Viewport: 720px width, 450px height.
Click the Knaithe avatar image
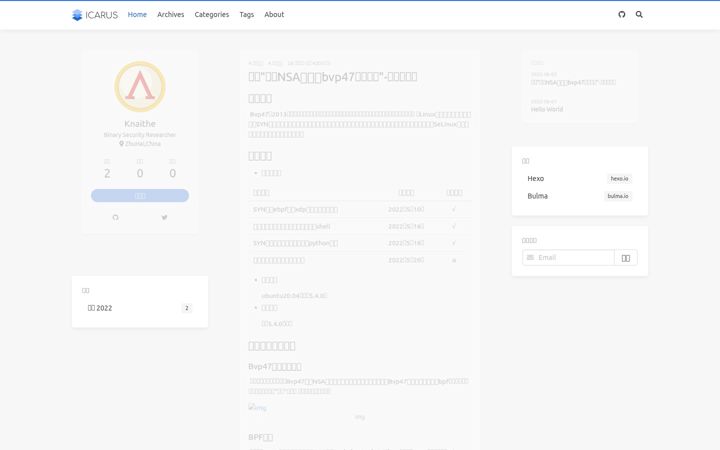(140, 87)
